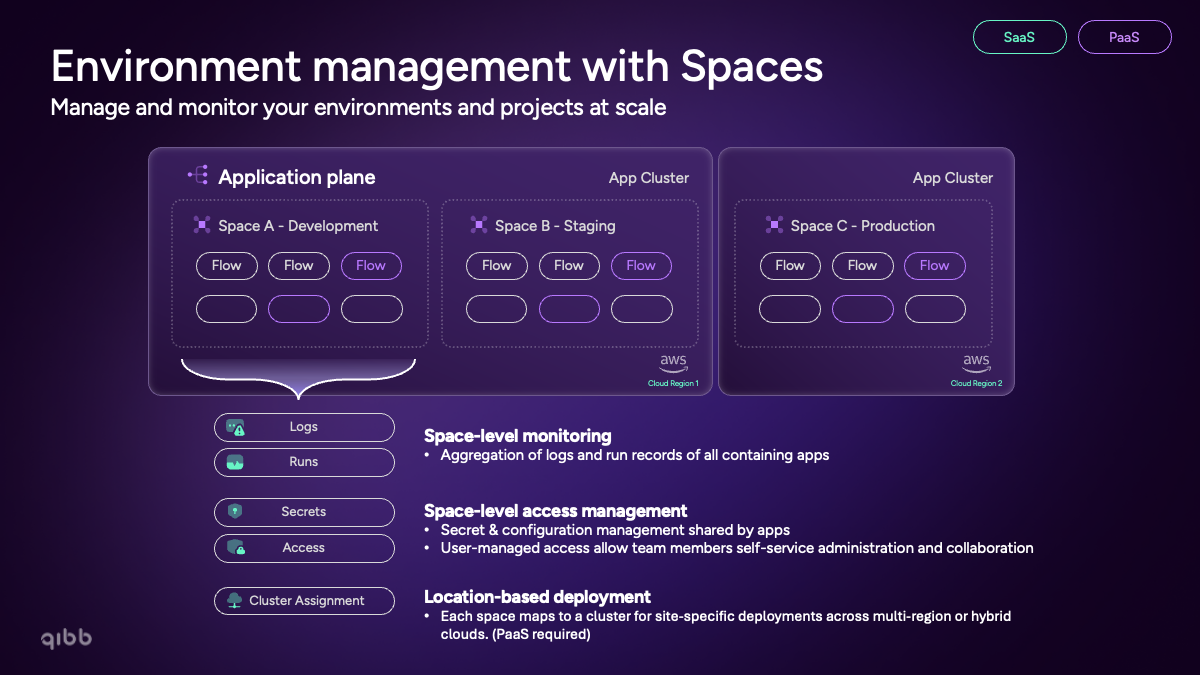This screenshot has width=1200, height=675.
Task: Click the 'Application plane' label
Action: click(297, 177)
